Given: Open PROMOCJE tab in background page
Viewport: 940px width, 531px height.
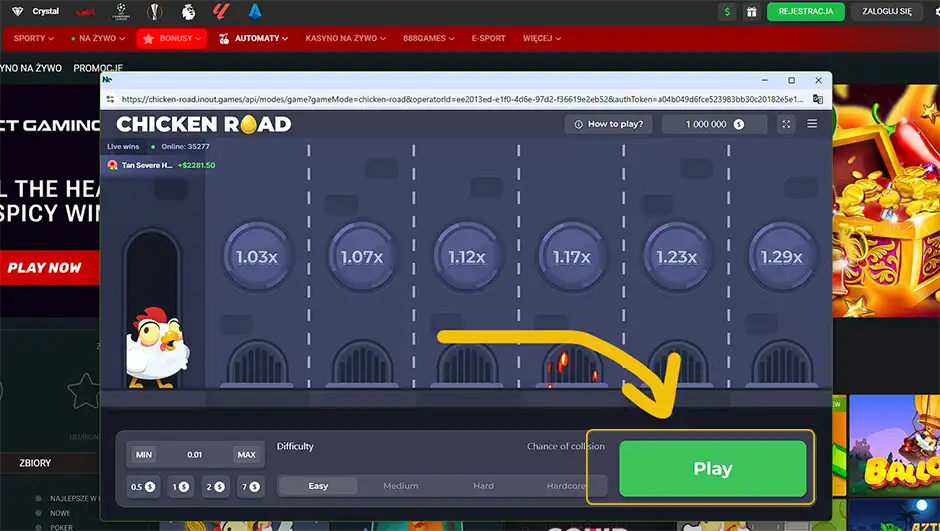Looking at the screenshot, I should click(98, 68).
